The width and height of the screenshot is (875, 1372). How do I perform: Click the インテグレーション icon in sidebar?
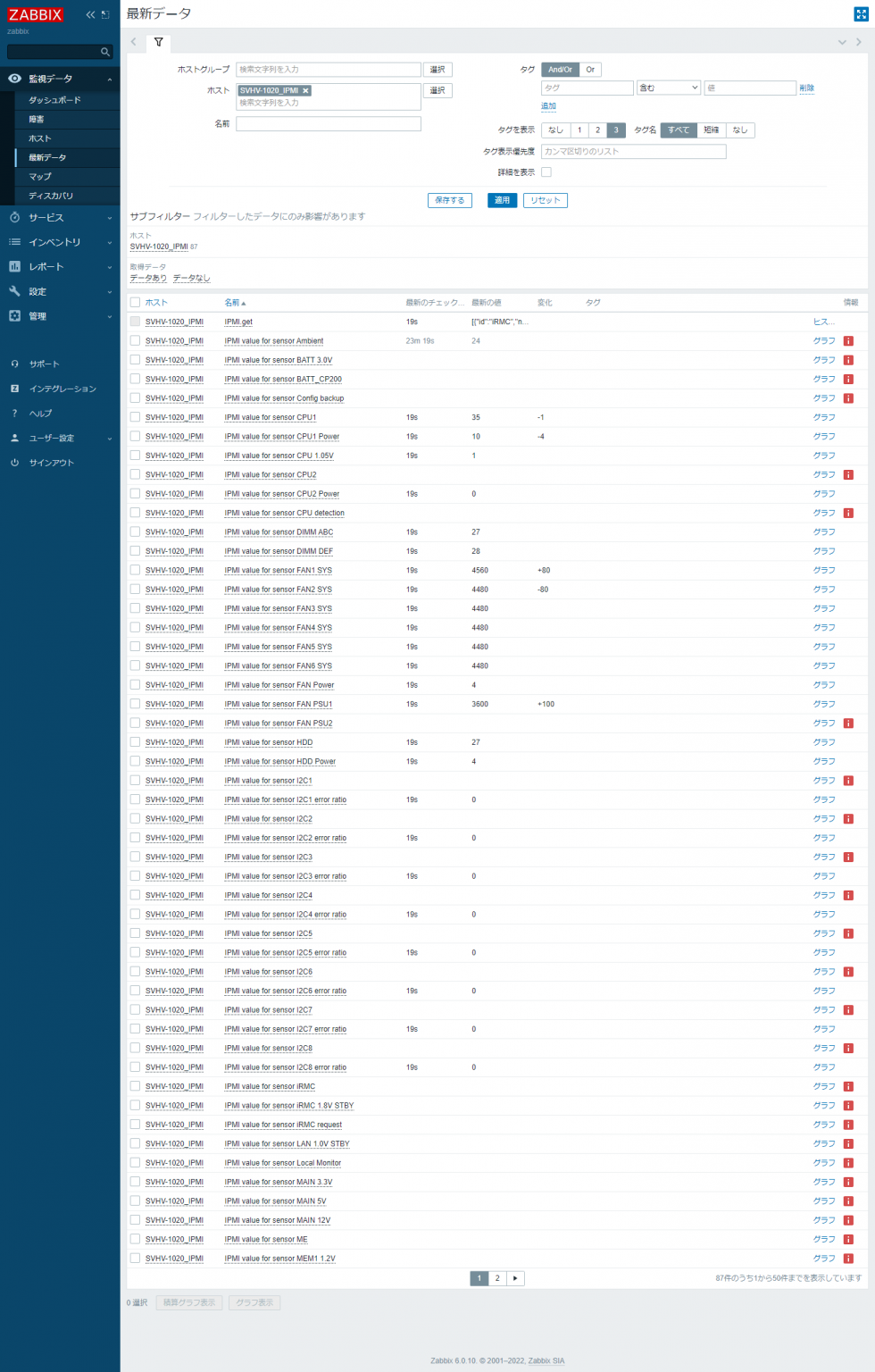pos(14,389)
